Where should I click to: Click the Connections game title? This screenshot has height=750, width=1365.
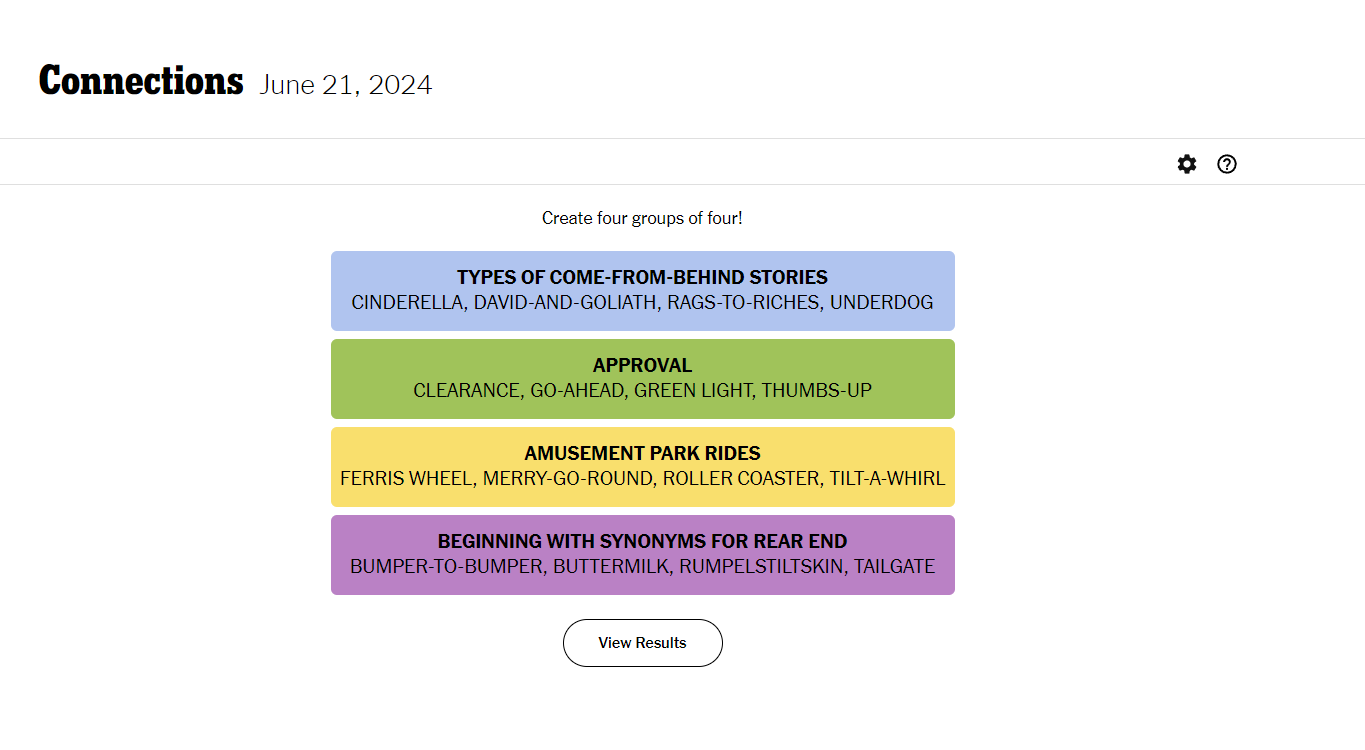pyautogui.click(x=141, y=81)
